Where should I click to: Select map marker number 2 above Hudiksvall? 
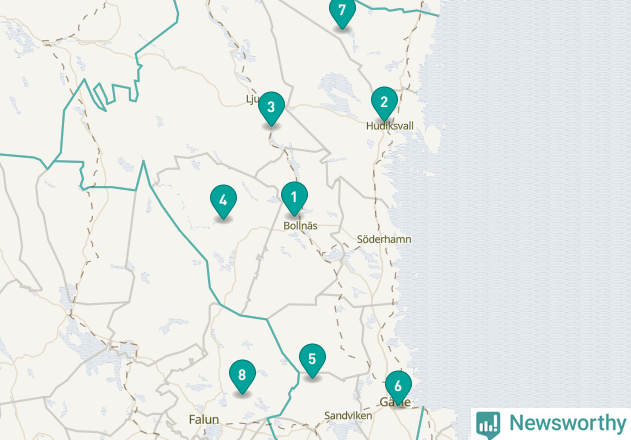pyautogui.click(x=384, y=103)
